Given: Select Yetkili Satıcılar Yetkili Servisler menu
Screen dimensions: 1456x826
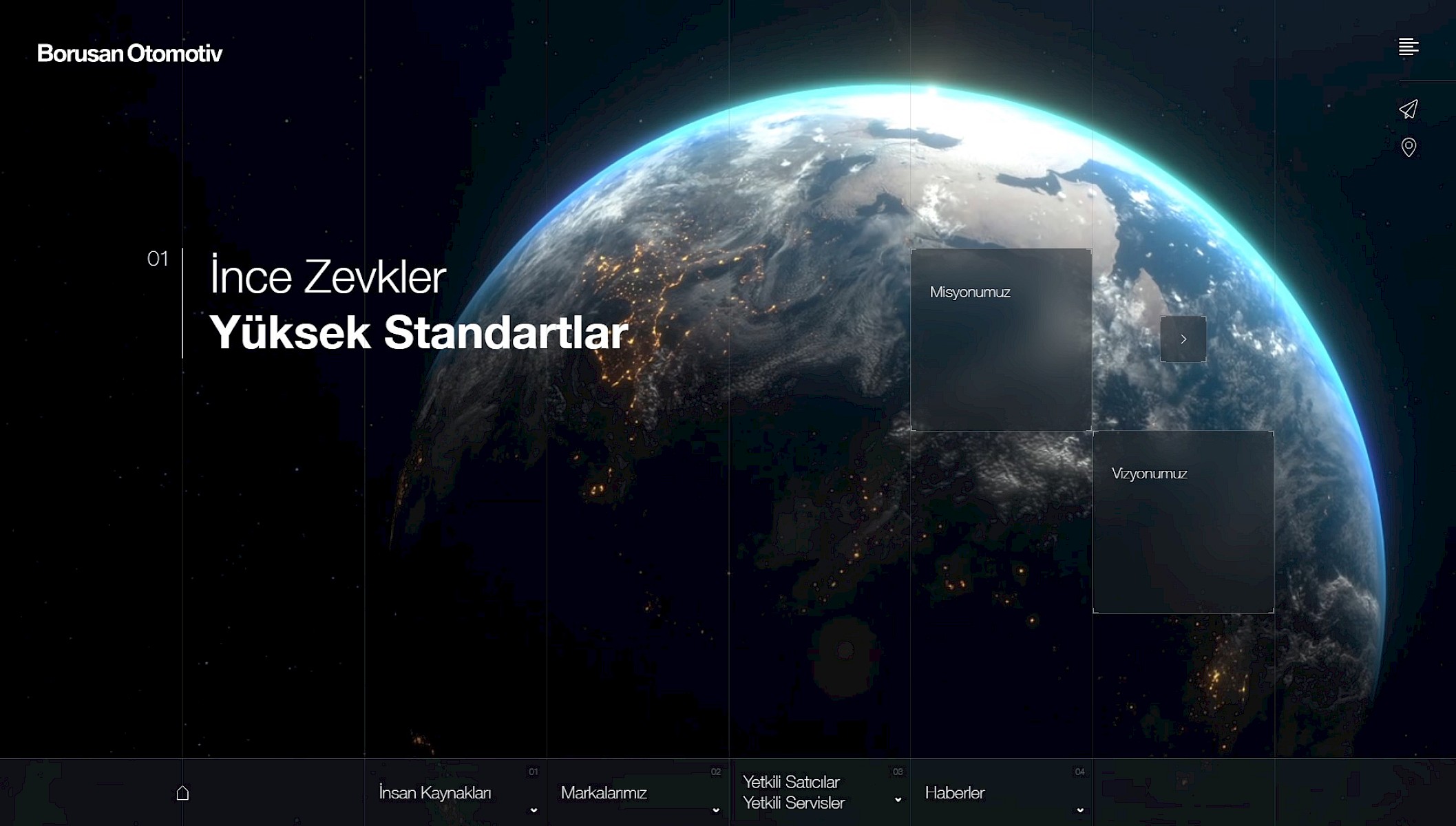Looking at the screenshot, I should pos(793,792).
